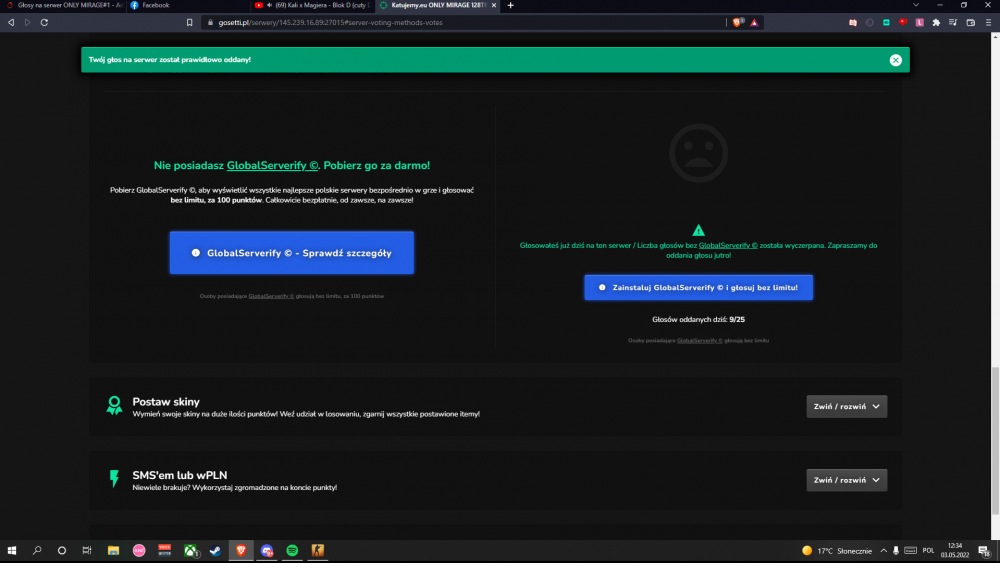Click the GlobalServerify Sprawdź szczegóły button
The image size is (1000, 563).
tap(291, 253)
